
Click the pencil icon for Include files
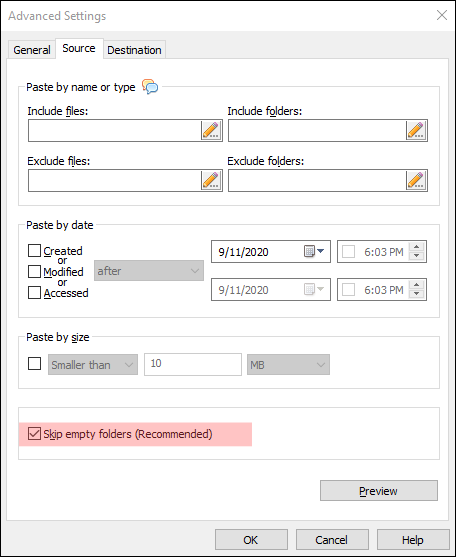pos(211,130)
